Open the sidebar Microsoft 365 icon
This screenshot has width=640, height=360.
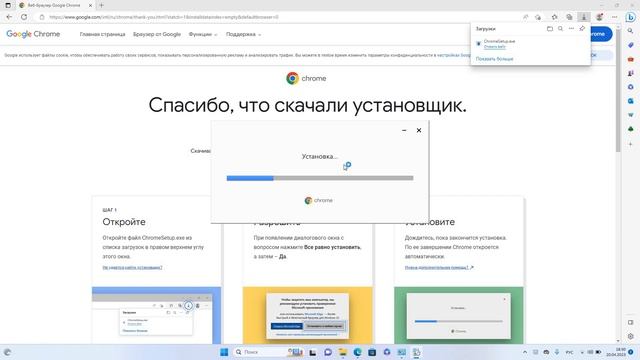[x=631, y=87]
